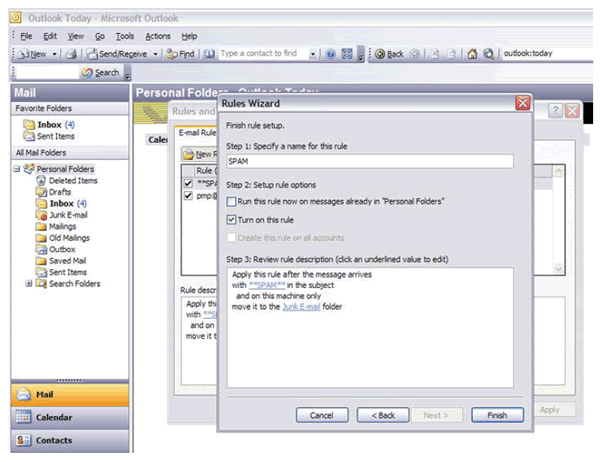The height and width of the screenshot is (462, 600).
Task: Click the blue Help question icon
Action: [331, 54]
